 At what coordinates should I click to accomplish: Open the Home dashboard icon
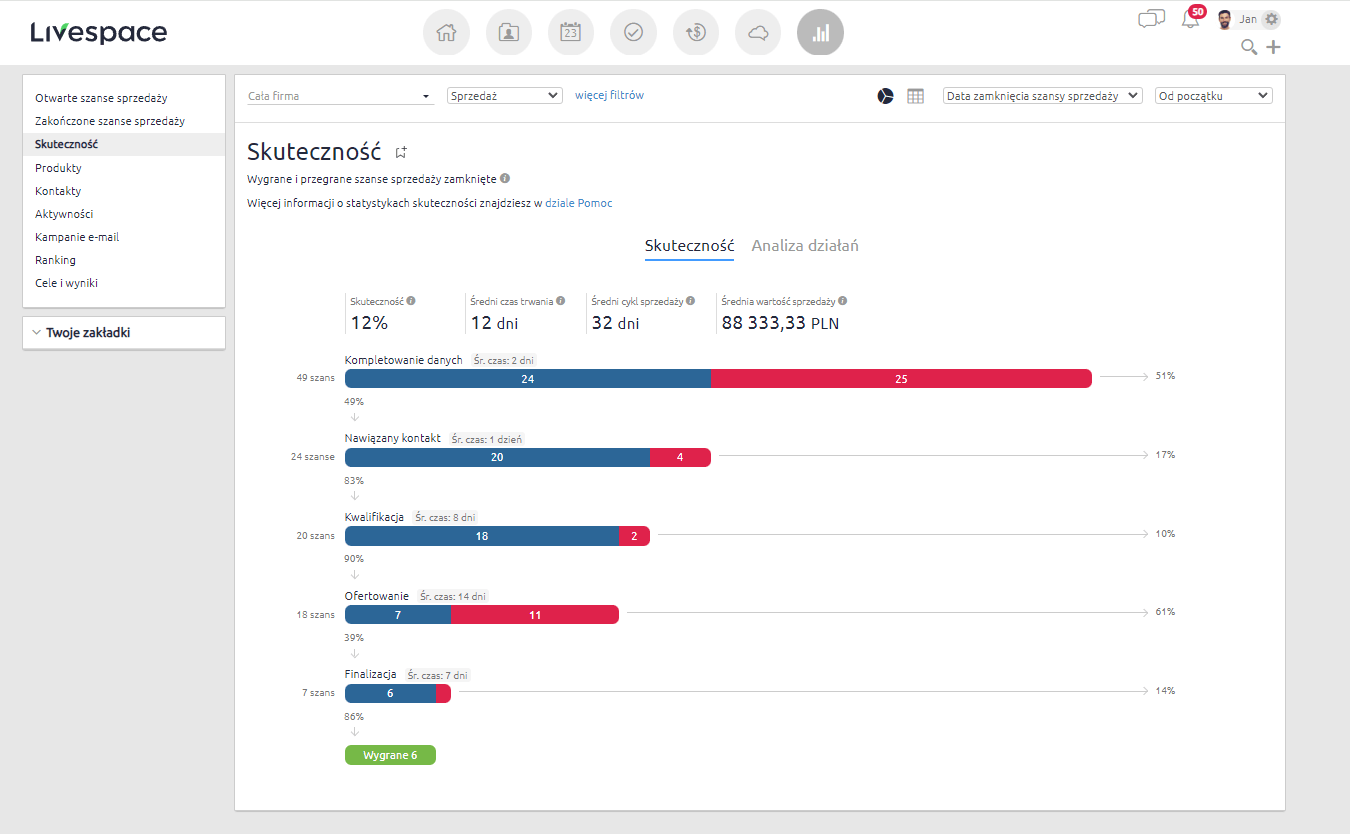tap(446, 33)
